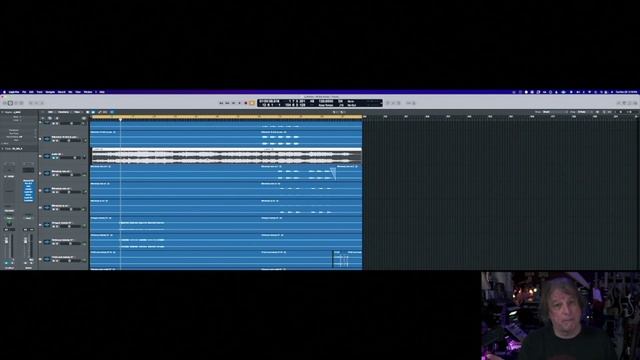Viewport: 640px width, 360px height.
Task: Mute the Audio track in header
Action: coord(53,158)
